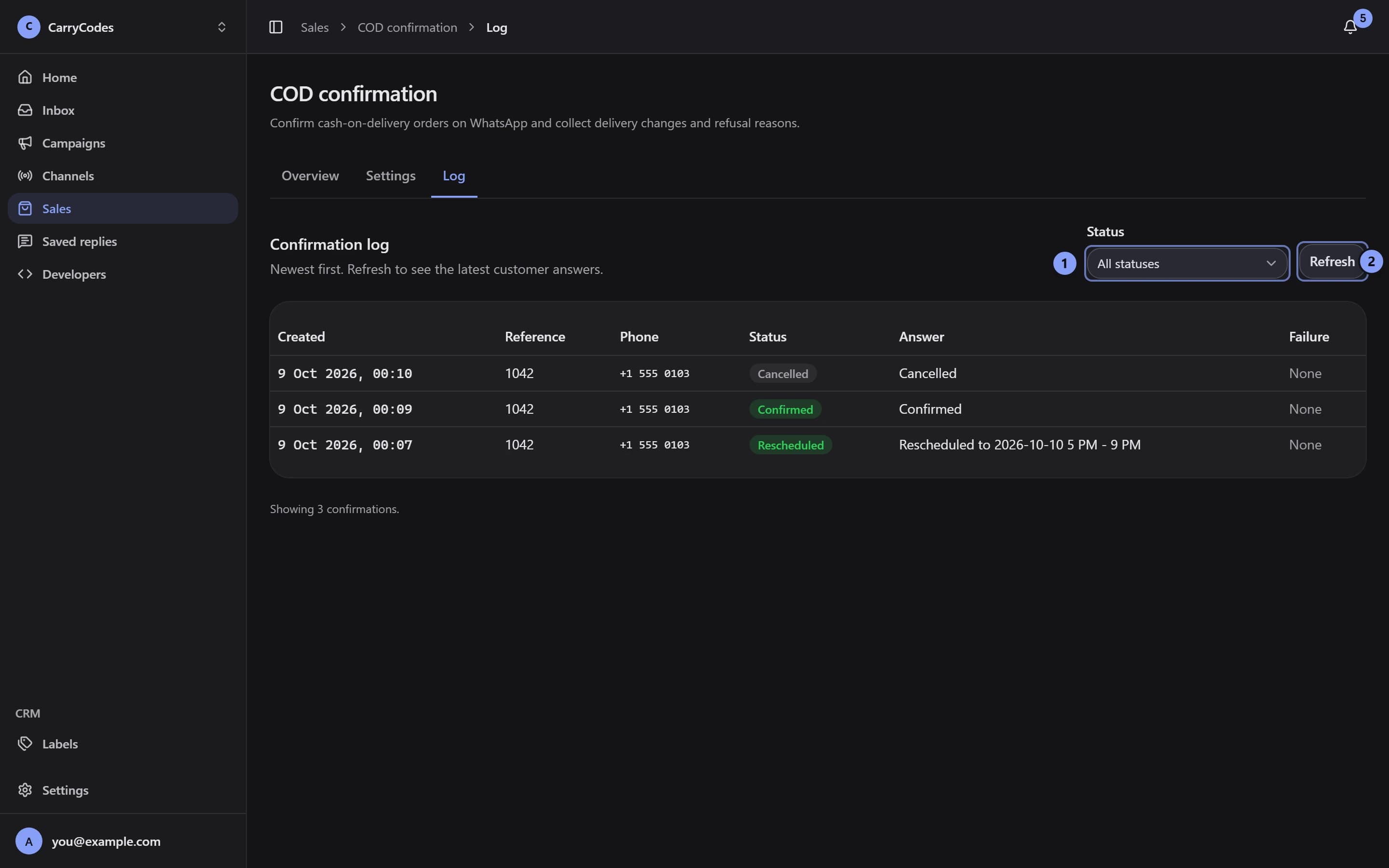Open the Developers code brackets icon
The height and width of the screenshot is (868, 1389).
tap(25, 273)
